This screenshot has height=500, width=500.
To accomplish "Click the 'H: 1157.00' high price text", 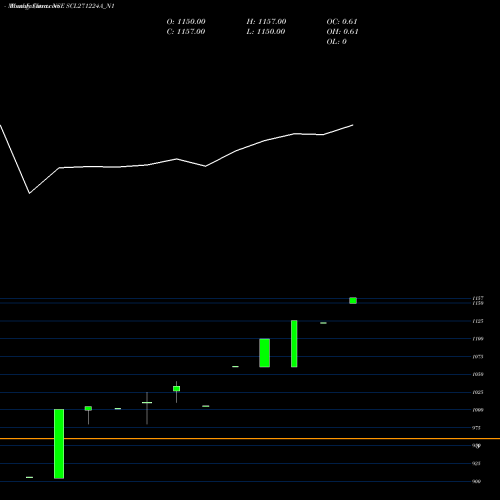I will click(266, 22).
